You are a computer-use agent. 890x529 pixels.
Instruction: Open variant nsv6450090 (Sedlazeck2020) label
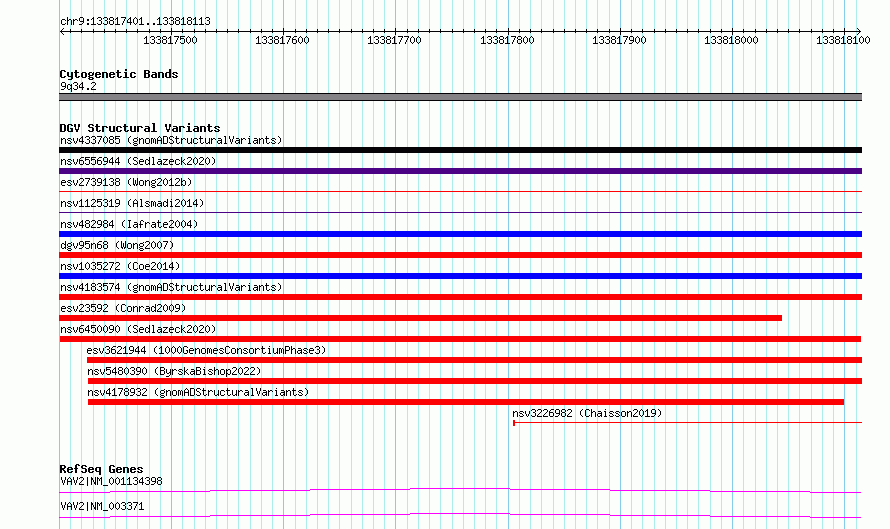coord(138,329)
